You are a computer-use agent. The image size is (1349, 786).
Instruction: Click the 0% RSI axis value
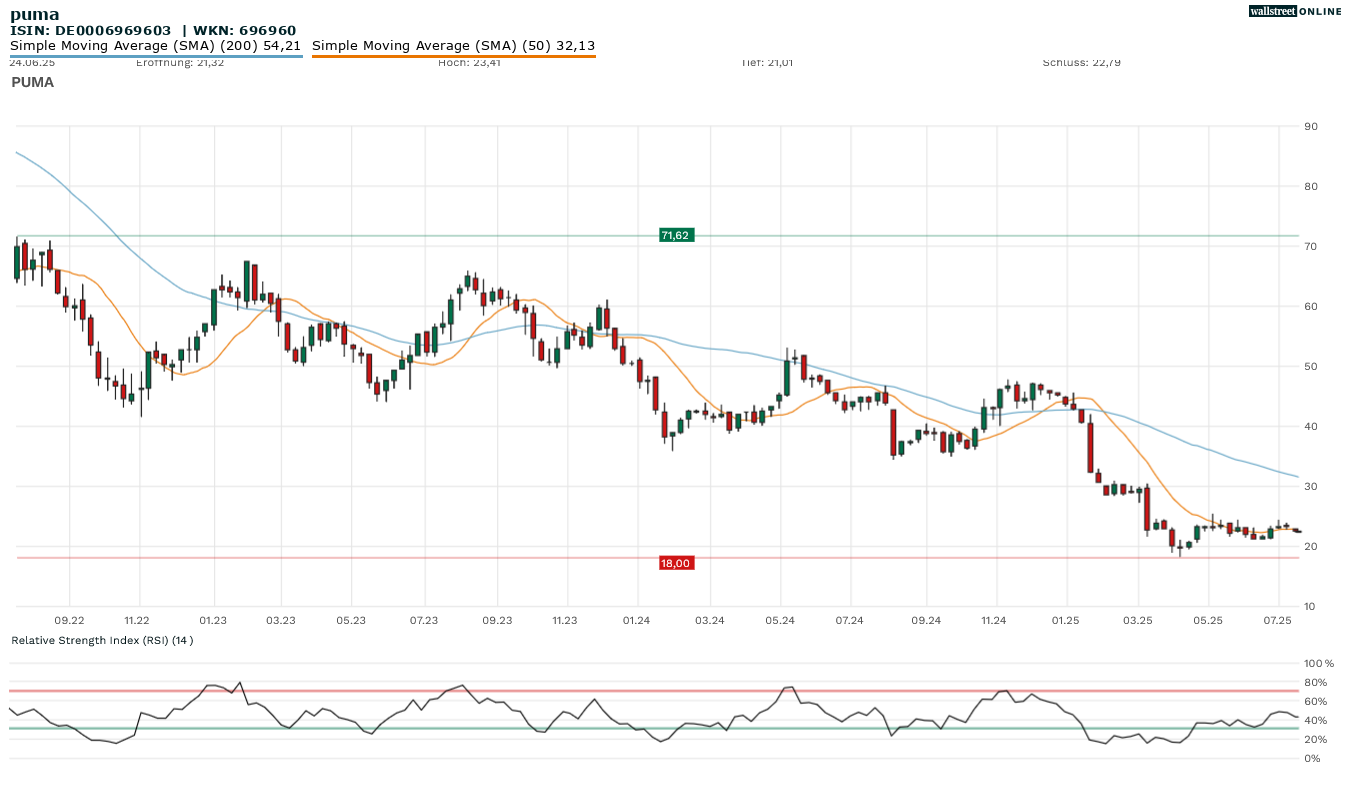[1313, 758]
